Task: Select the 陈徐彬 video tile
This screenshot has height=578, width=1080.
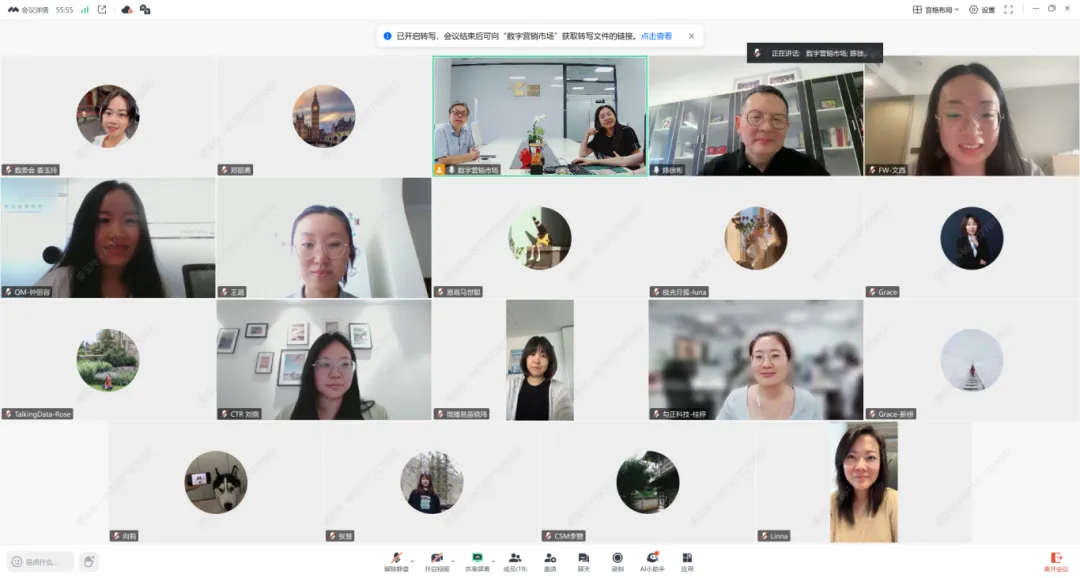Action: click(756, 116)
